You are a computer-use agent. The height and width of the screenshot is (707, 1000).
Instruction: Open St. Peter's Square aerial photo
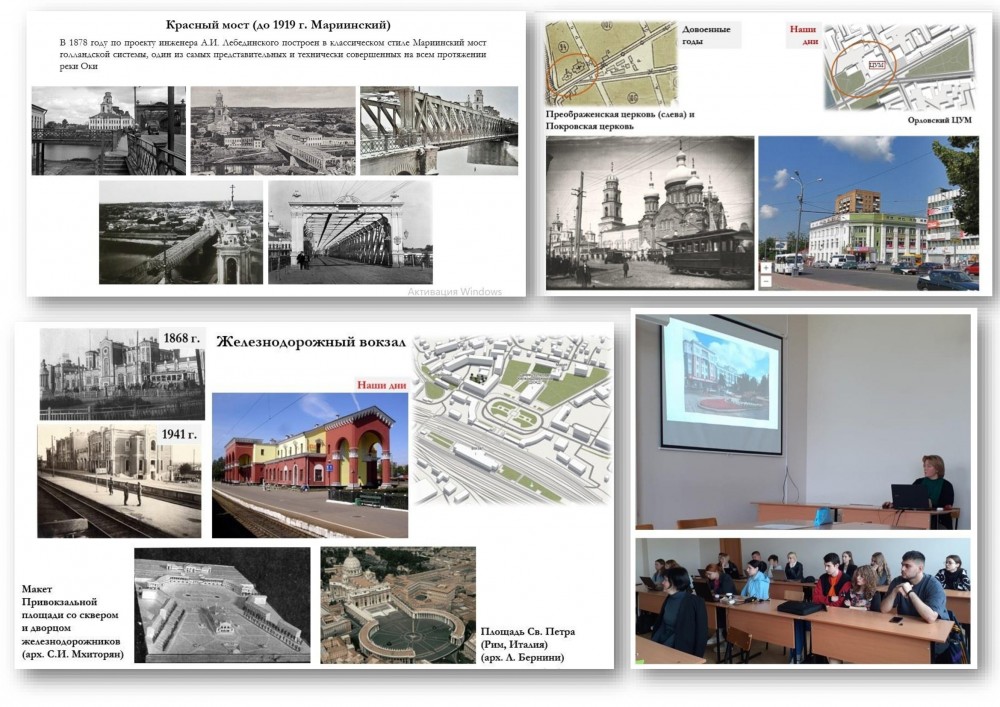398,604
